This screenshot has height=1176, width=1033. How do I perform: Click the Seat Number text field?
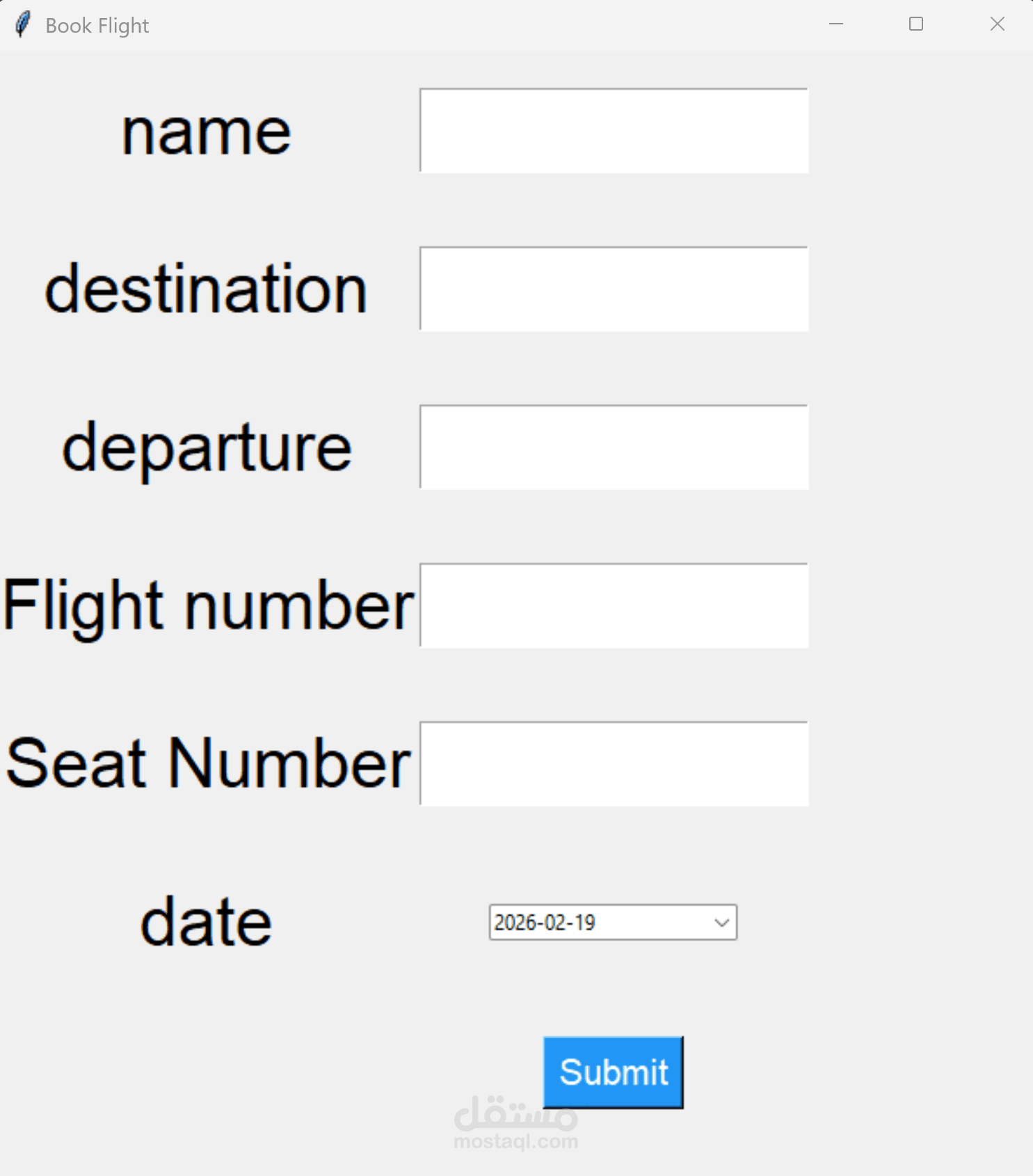point(614,763)
